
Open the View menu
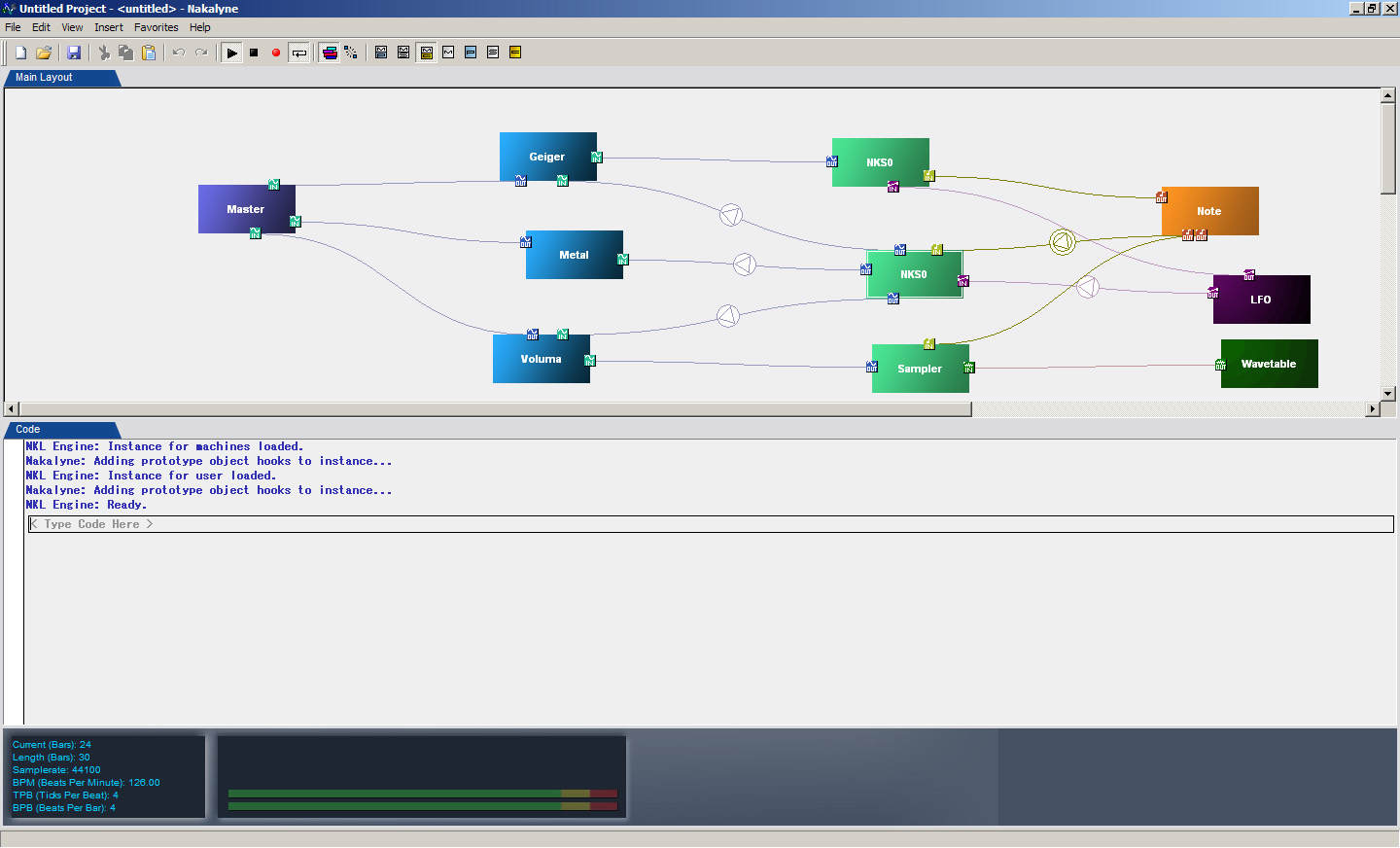pyautogui.click(x=72, y=27)
